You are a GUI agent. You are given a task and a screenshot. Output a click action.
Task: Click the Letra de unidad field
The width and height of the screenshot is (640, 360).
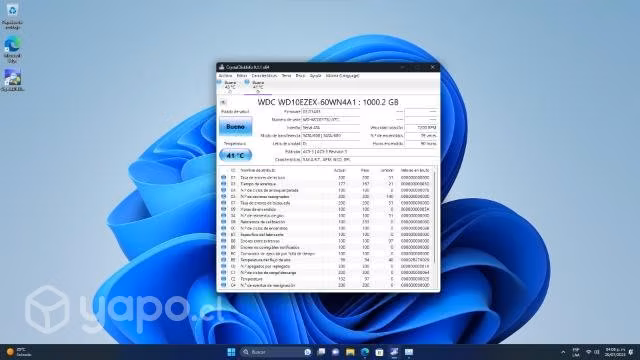331,144
